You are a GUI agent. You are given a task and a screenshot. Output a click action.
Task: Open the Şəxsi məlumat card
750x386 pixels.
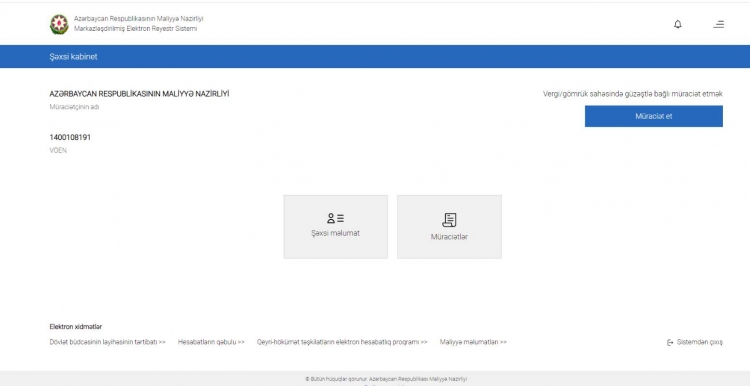pyautogui.click(x=335, y=227)
